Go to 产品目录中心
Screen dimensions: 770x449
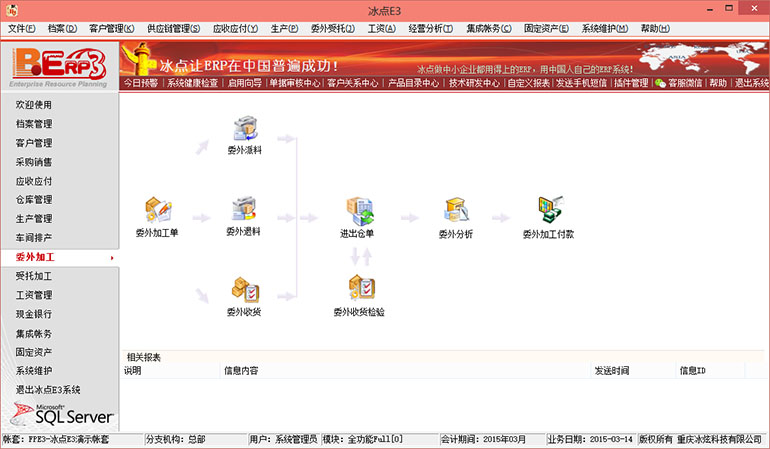tap(413, 83)
